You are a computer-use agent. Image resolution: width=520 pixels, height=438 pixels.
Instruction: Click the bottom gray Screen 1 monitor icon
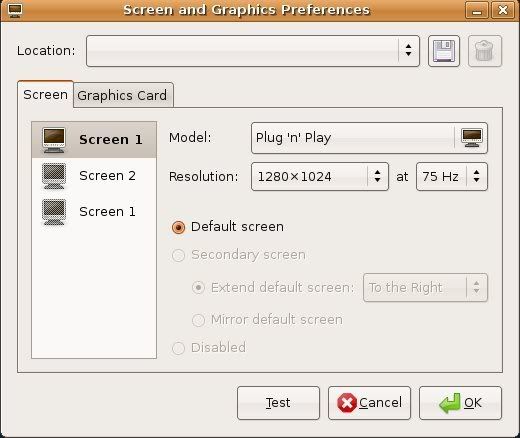click(x=54, y=212)
